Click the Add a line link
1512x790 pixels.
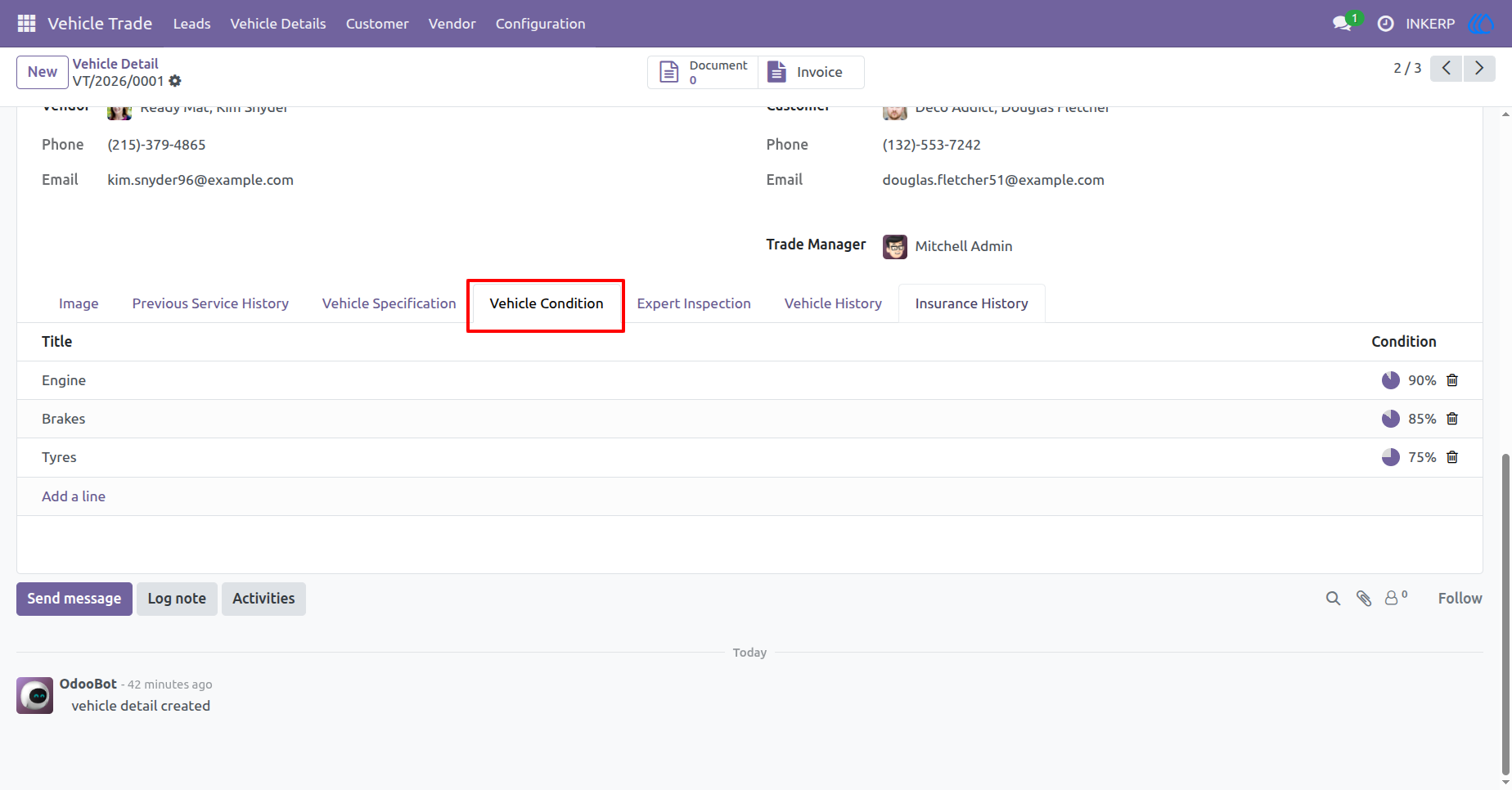point(74,496)
